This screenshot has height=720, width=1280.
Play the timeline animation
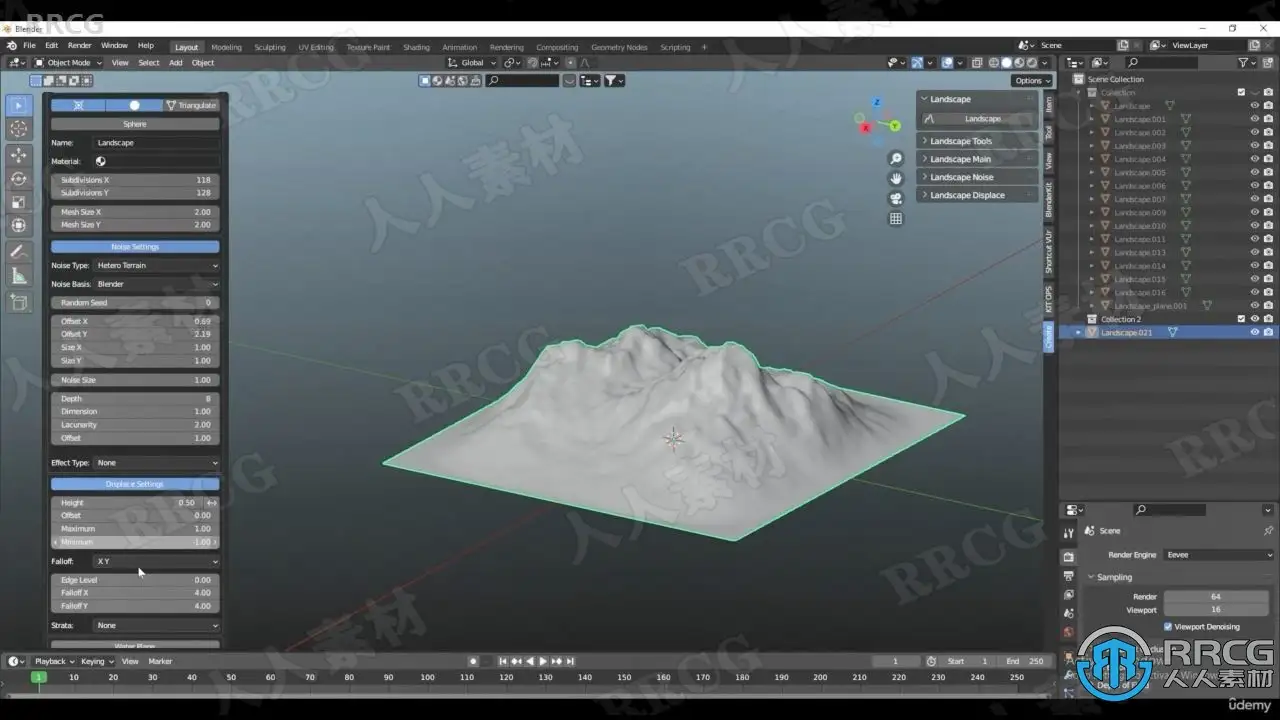coord(543,661)
